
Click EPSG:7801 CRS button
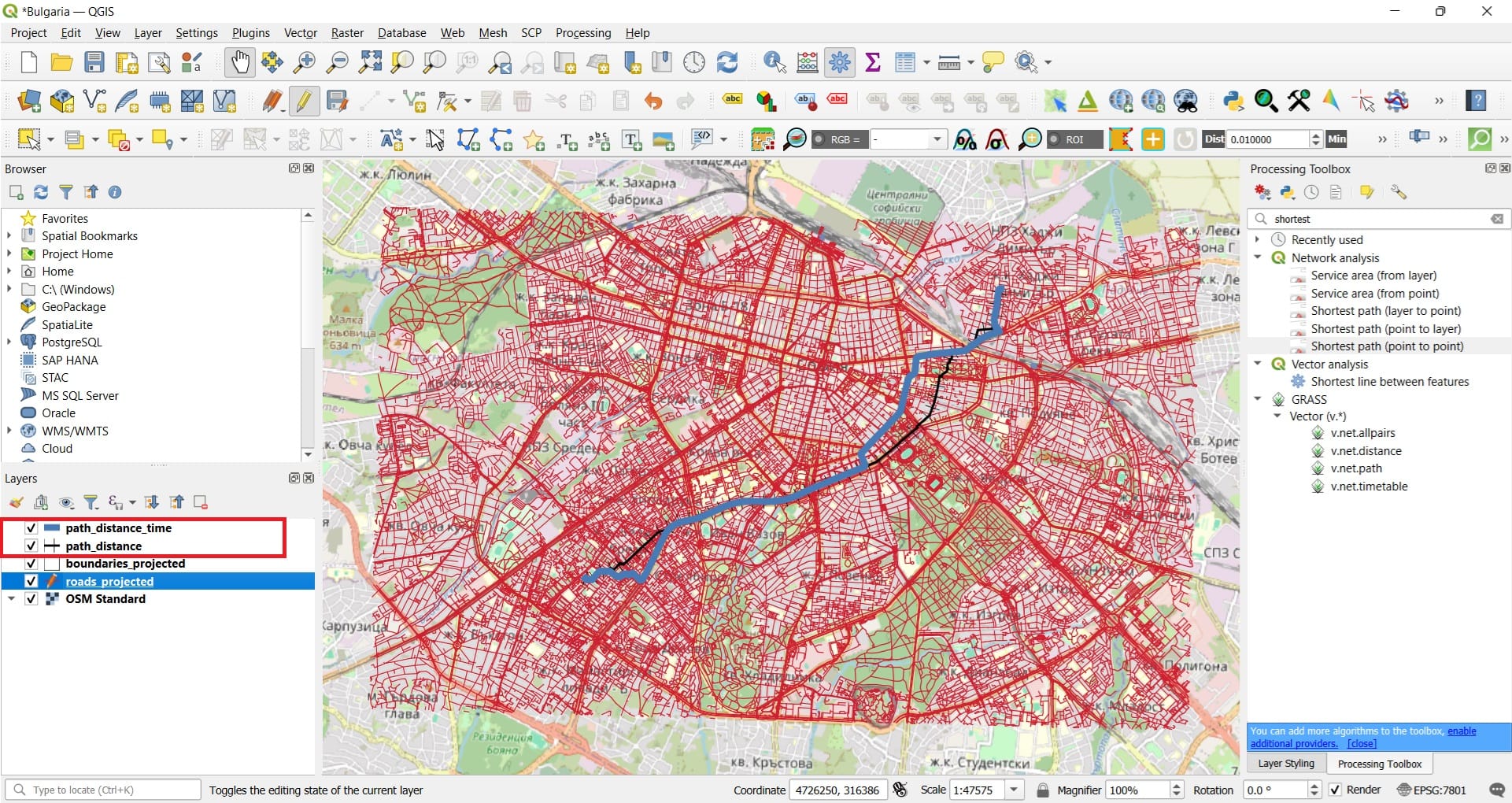(1432, 790)
